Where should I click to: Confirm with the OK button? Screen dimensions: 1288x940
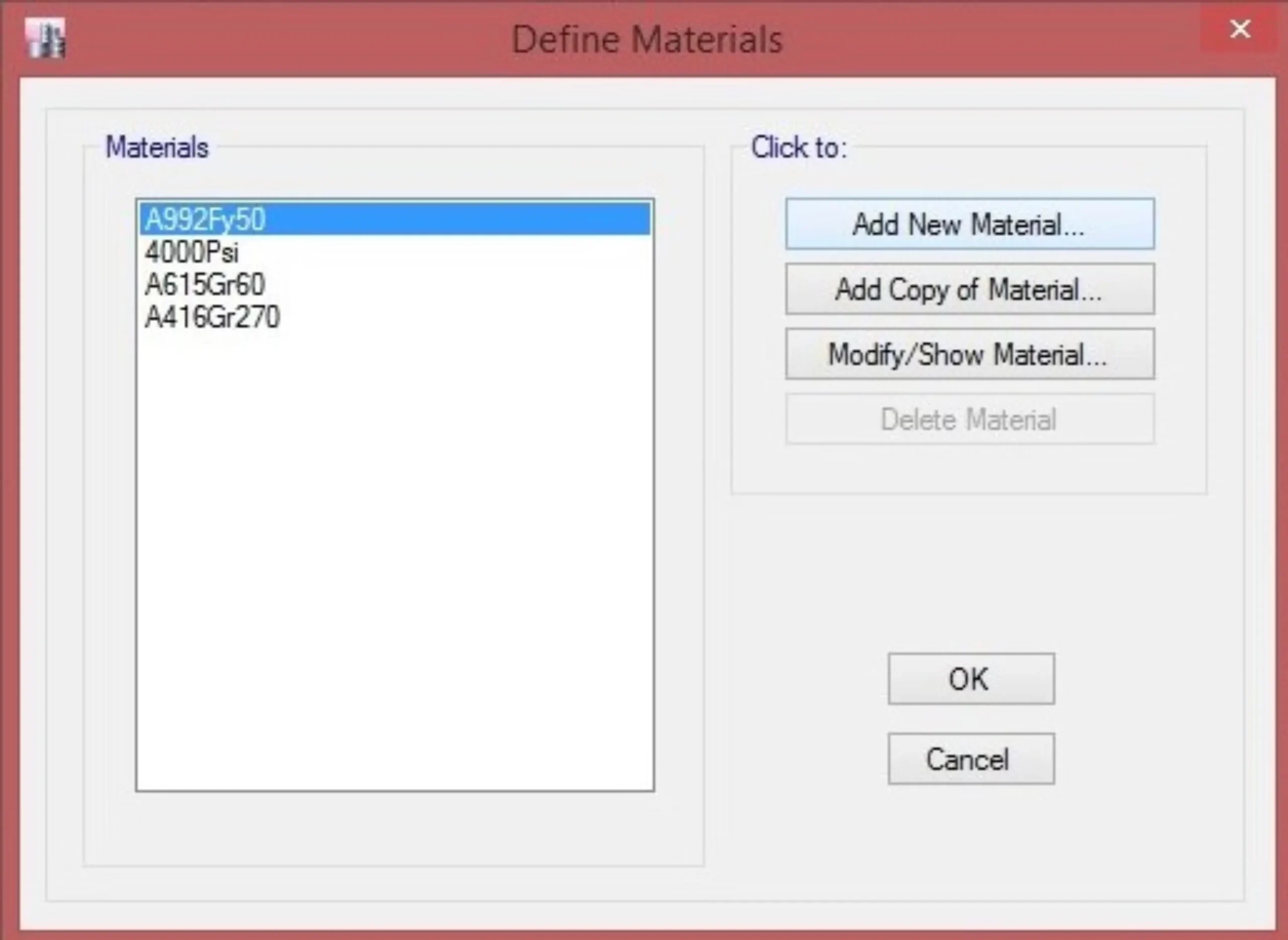[x=971, y=679]
